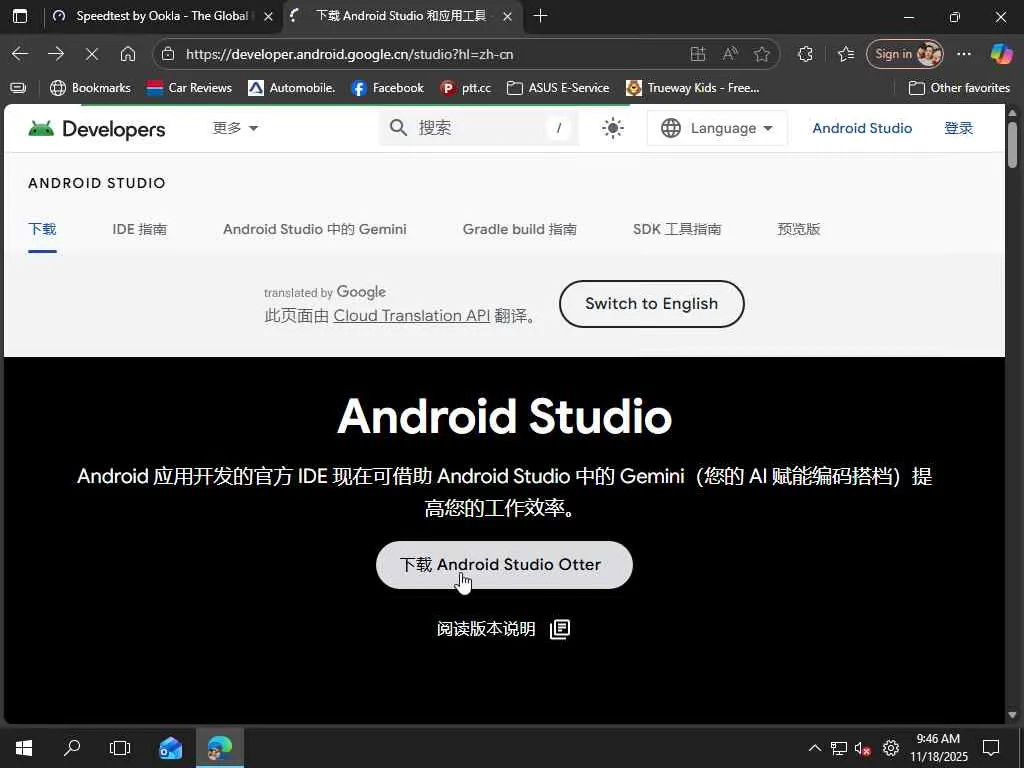
Task: Click the scrollbar down arrow
Action: [x=1012, y=714]
